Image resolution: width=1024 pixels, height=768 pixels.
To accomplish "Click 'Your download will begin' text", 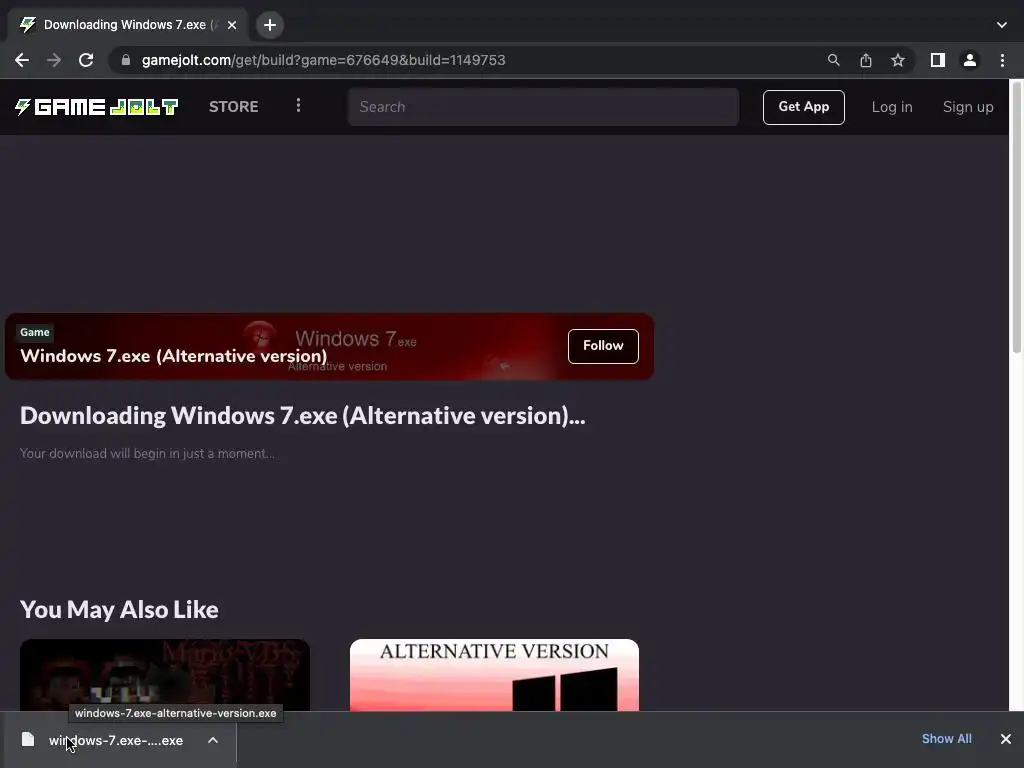I will pos(147,453).
